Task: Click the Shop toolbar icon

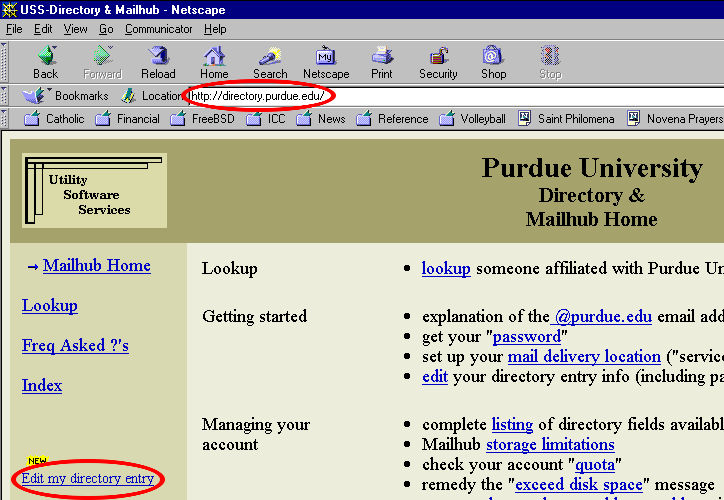Action: (493, 56)
